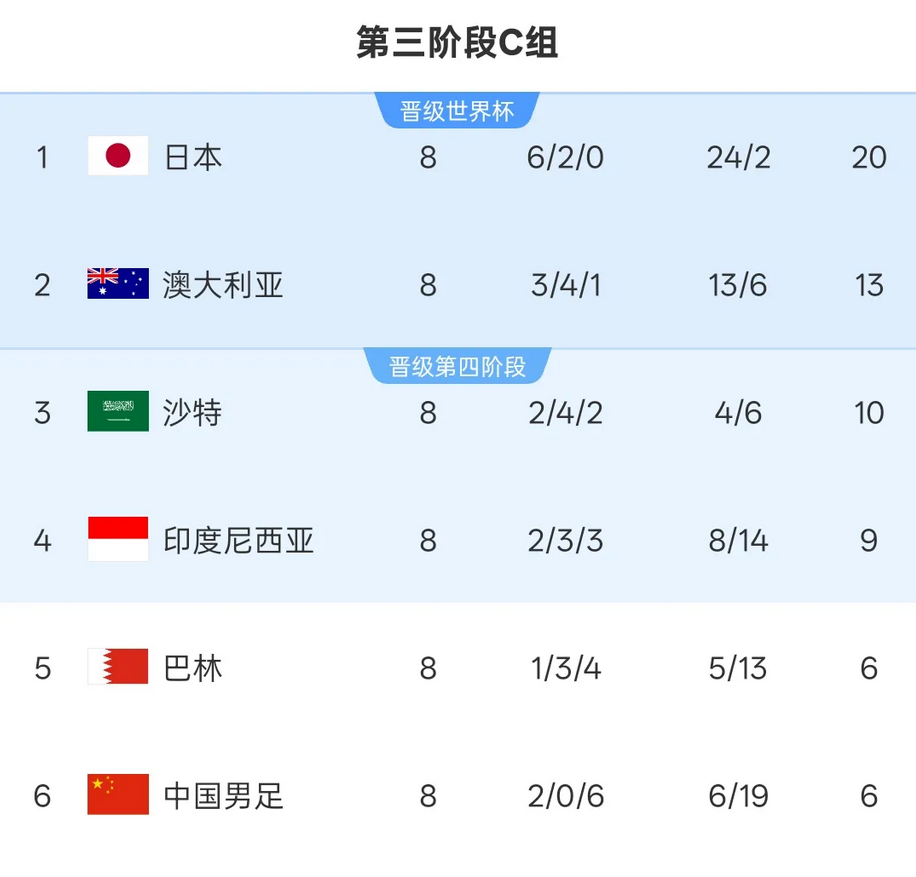Click the 晋级世界杯 label badge
Screen dimensions: 916x877
457,111
